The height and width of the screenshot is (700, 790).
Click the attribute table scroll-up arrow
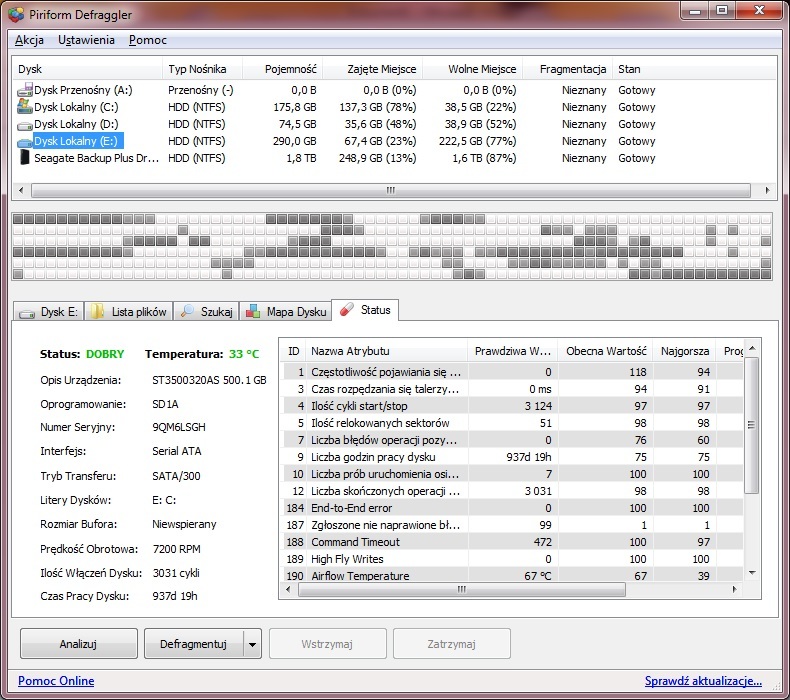(x=752, y=348)
